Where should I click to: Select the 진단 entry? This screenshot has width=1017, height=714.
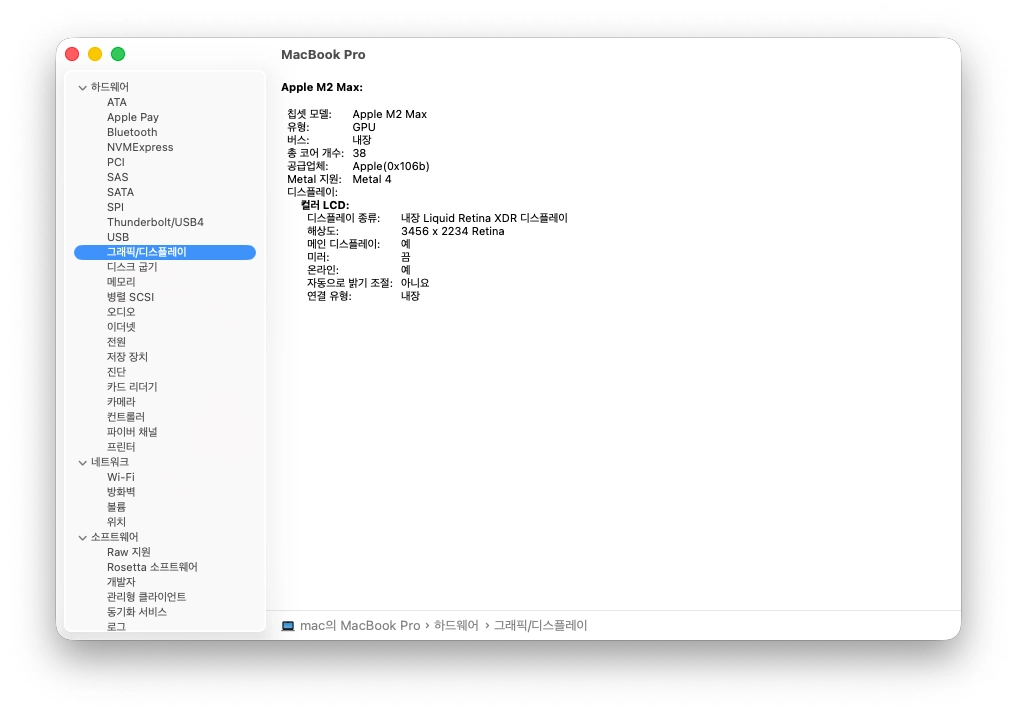116,372
